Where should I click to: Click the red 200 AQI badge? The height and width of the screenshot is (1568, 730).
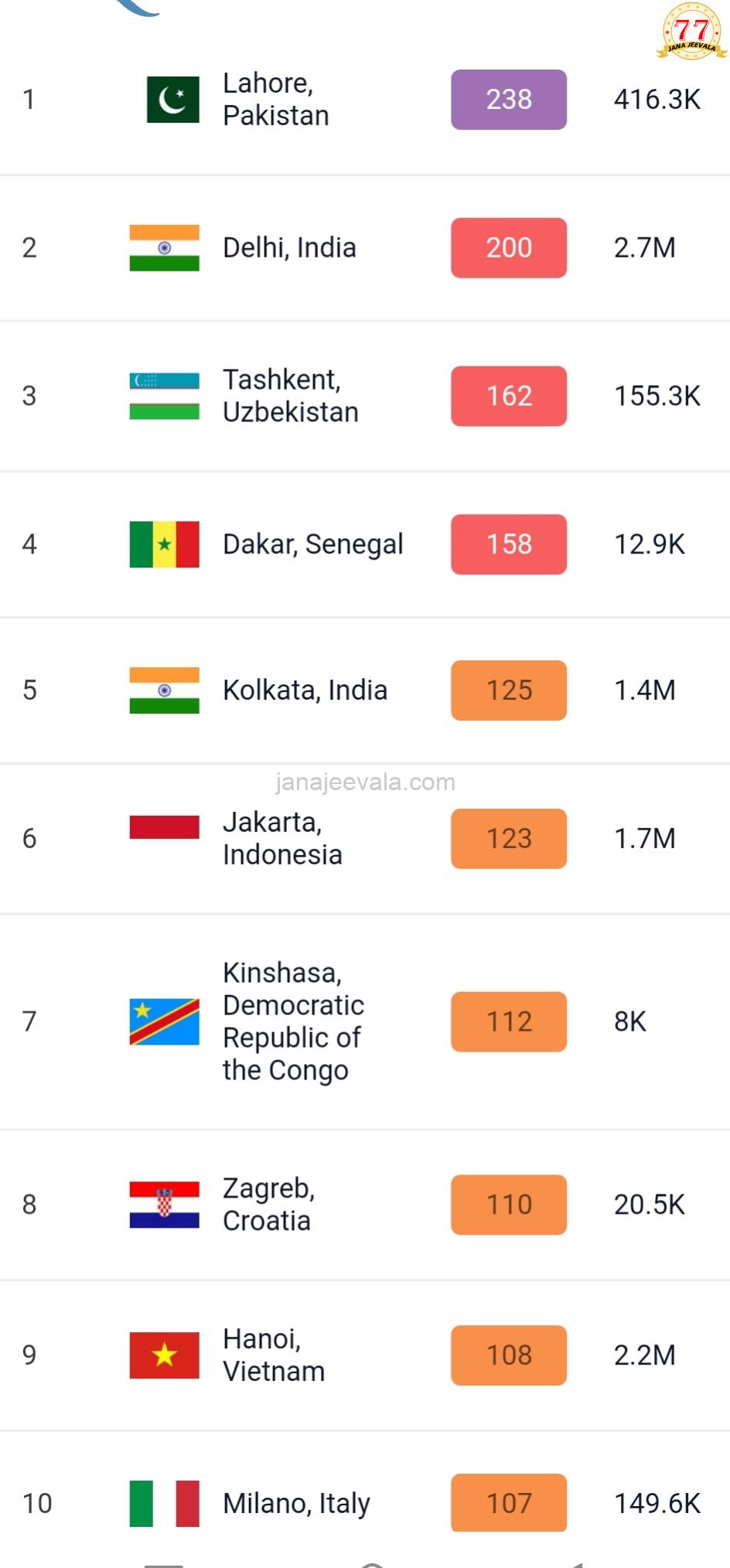coord(509,248)
